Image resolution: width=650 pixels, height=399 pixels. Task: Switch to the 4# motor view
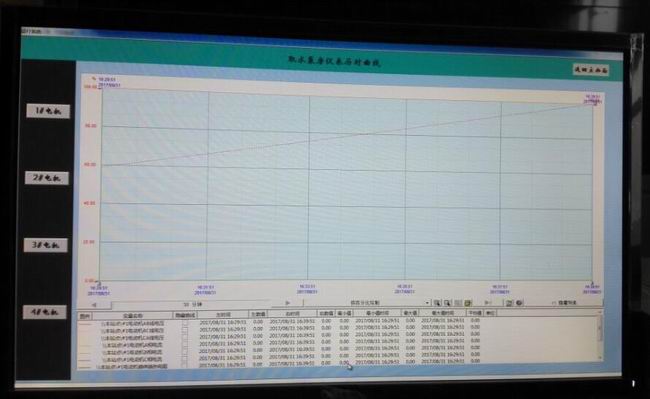[x=44, y=312]
